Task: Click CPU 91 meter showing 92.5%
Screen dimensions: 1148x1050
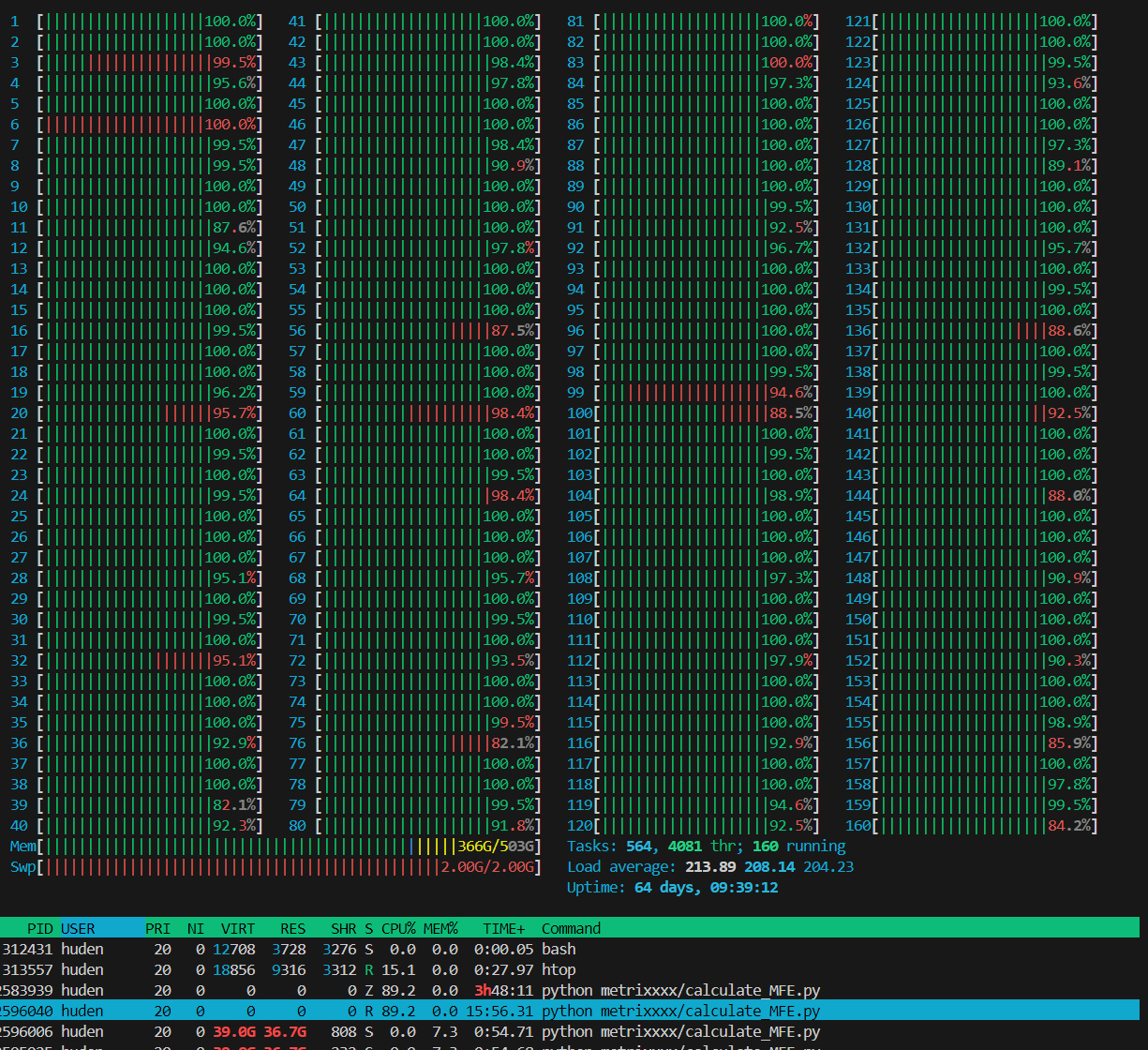Action: coord(693,227)
